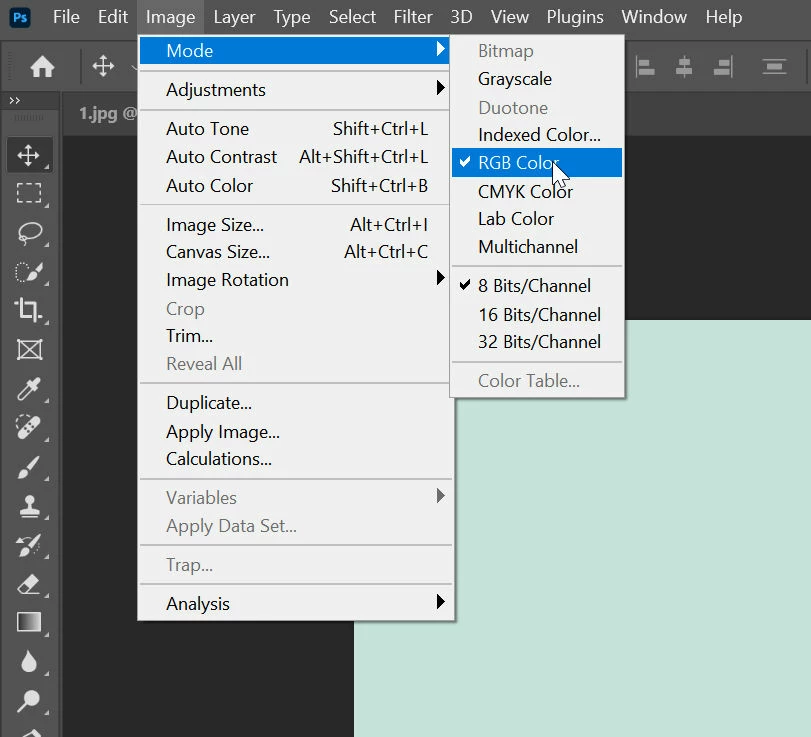Image resolution: width=811 pixels, height=737 pixels.
Task: Click the Photoshop Ps logo icon
Action: tap(20, 18)
